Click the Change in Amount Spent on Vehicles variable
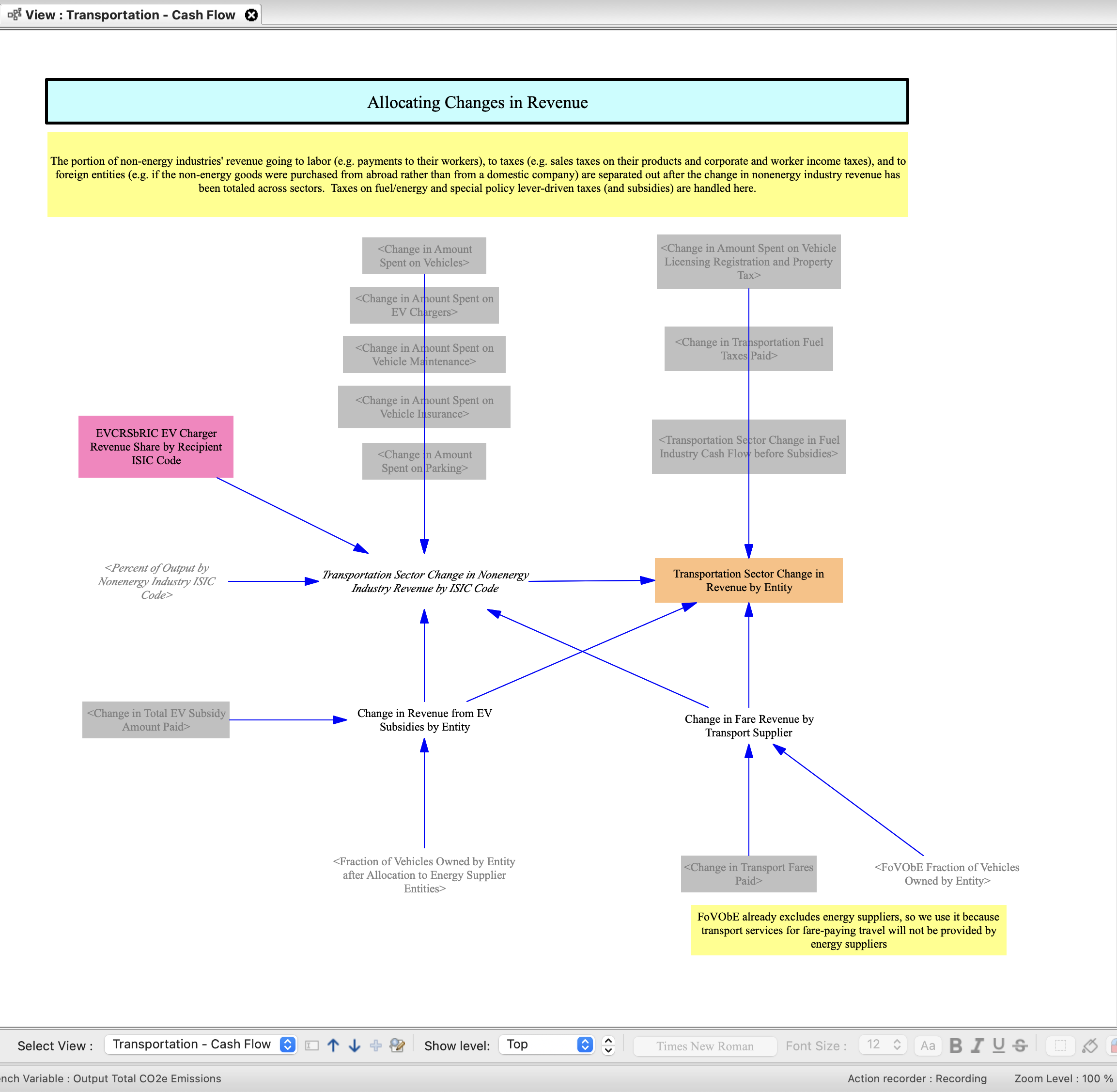 point(424,256)
